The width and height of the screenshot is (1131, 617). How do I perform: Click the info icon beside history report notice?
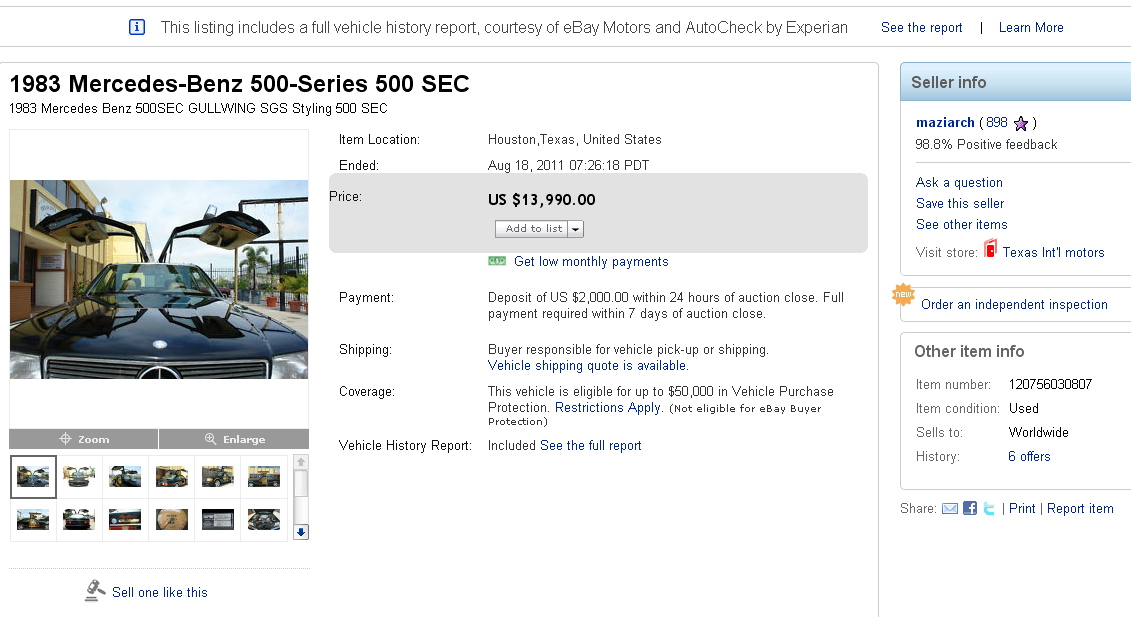pos(137,27)
